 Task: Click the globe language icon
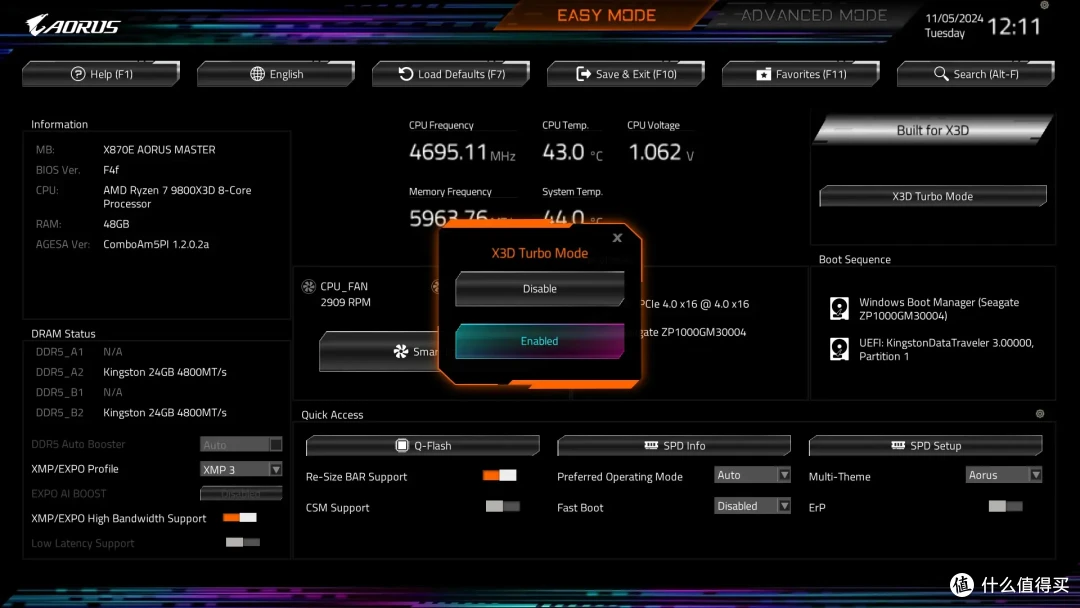pyautogui.click(x=257, y=74)
